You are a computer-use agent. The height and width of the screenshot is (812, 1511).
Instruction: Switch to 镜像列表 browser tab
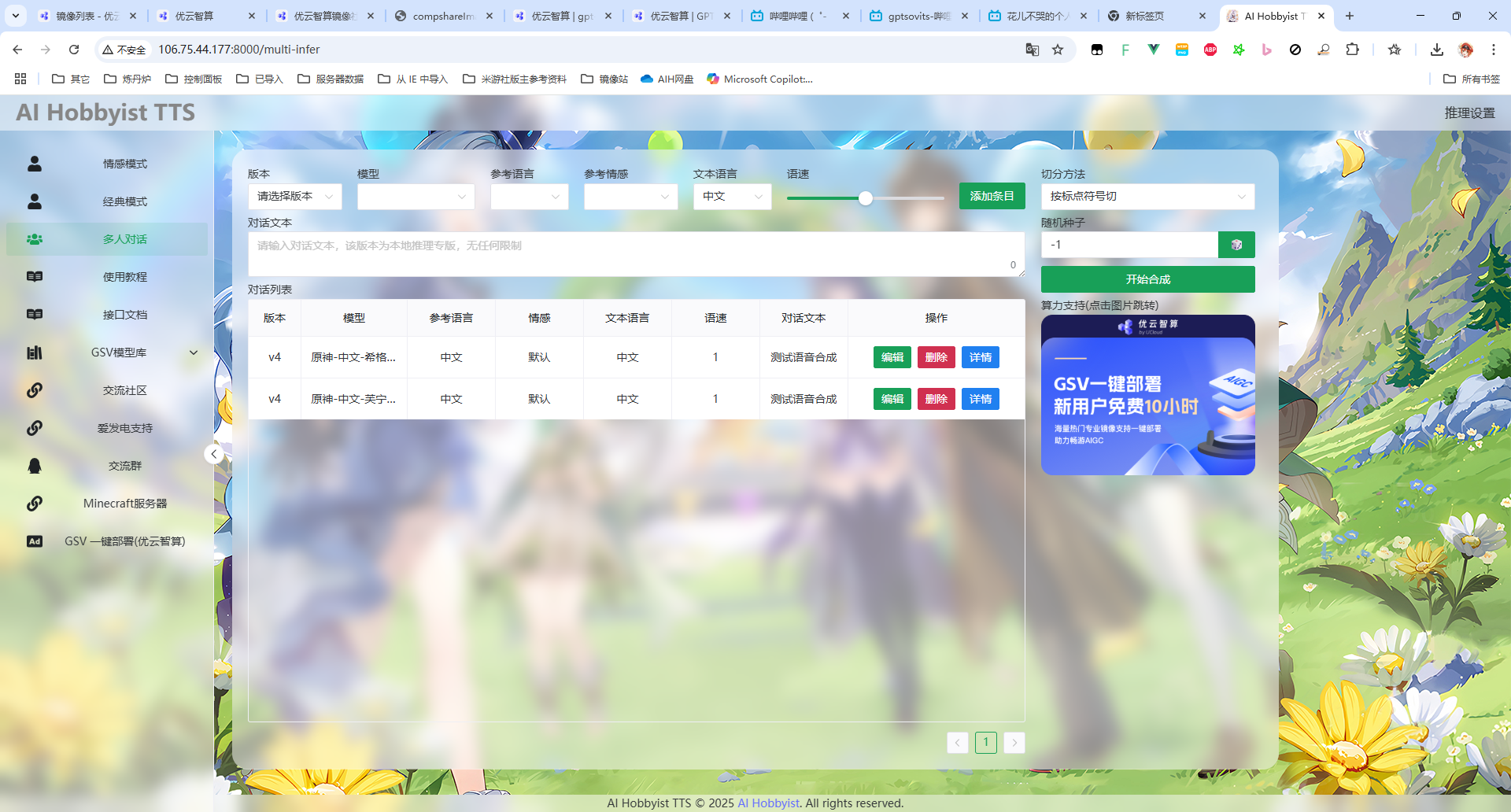[88, 16]
